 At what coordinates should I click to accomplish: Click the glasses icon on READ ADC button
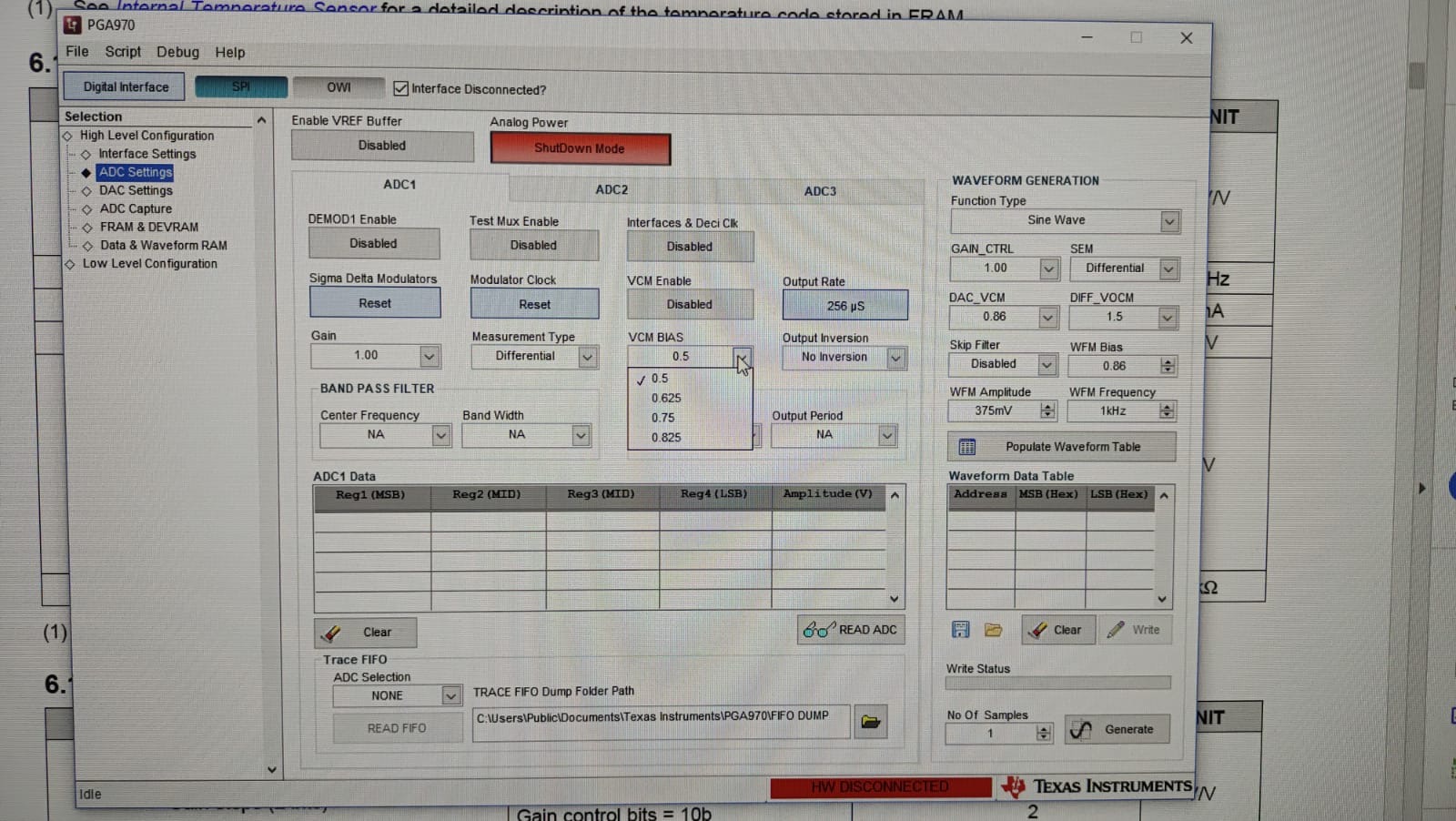click(x=818, y=629)
